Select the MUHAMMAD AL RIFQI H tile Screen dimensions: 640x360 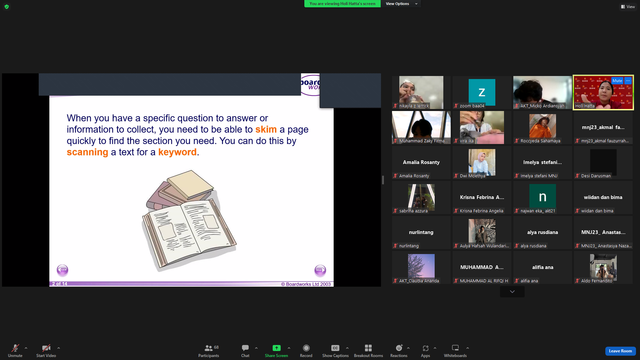482,268
